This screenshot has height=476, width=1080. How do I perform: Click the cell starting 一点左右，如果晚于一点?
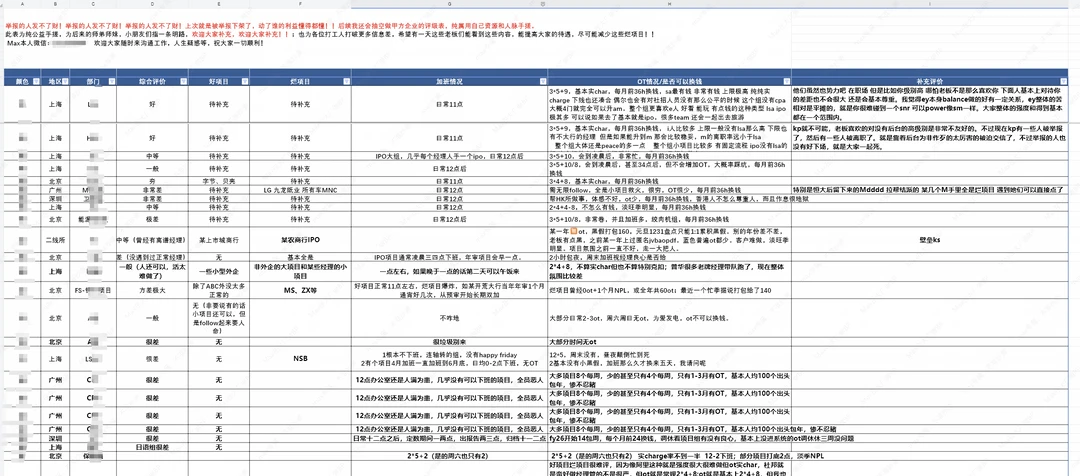448,271
